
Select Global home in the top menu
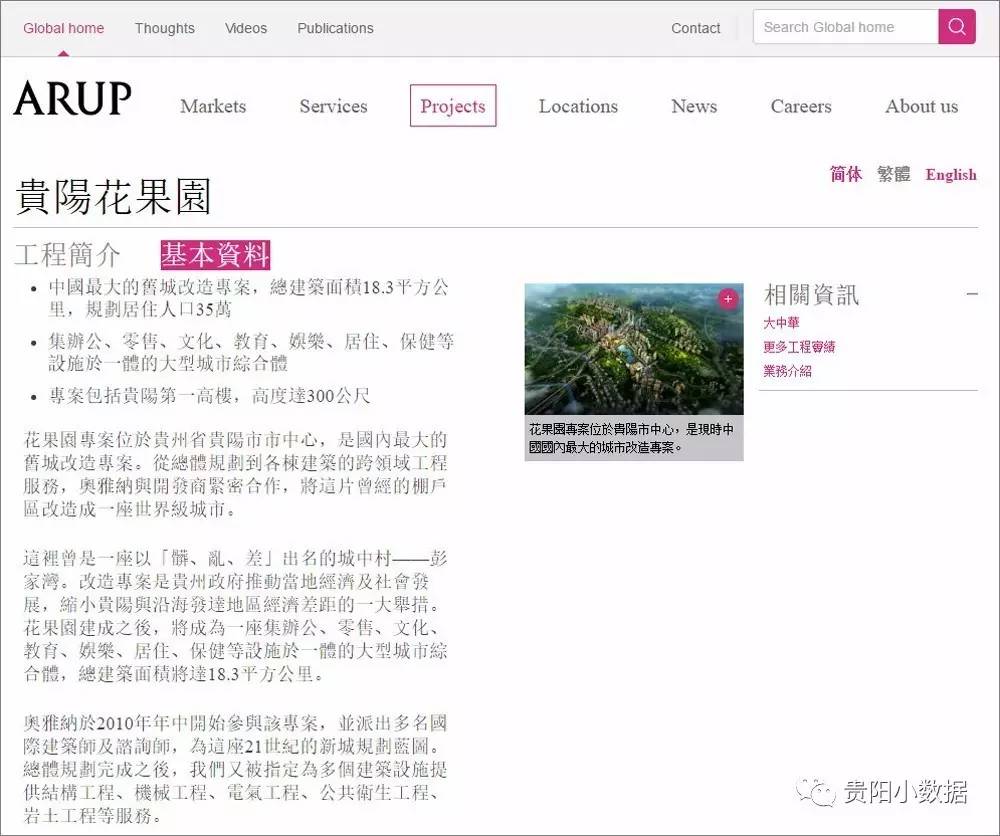[63, 28]
